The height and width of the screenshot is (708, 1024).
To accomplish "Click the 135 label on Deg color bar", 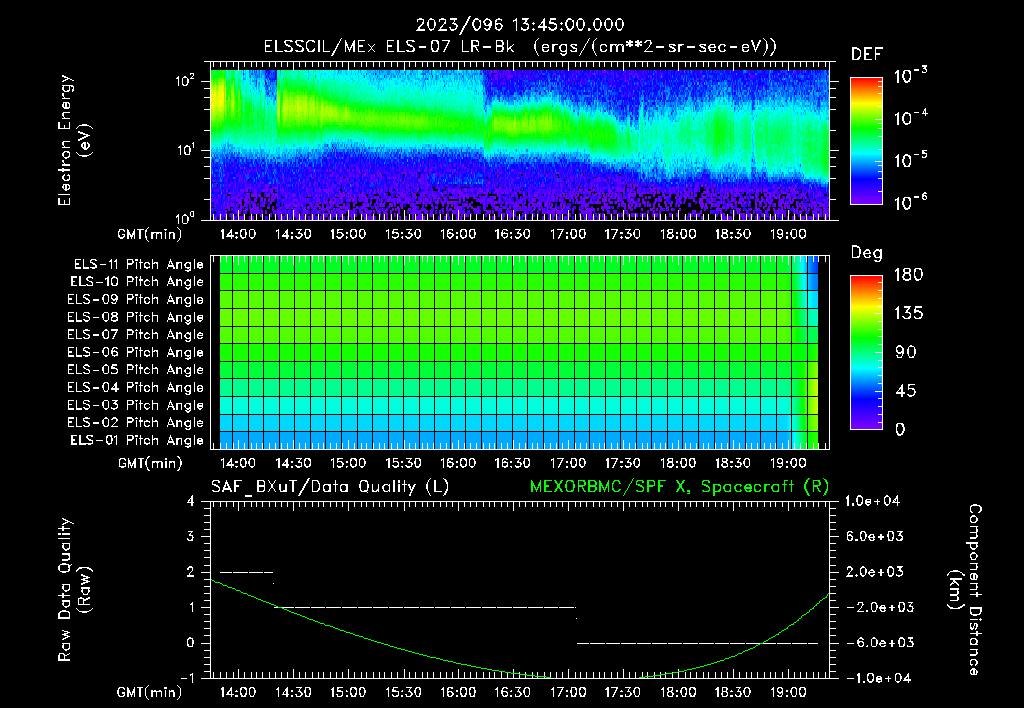I will (x=908, y=314).
